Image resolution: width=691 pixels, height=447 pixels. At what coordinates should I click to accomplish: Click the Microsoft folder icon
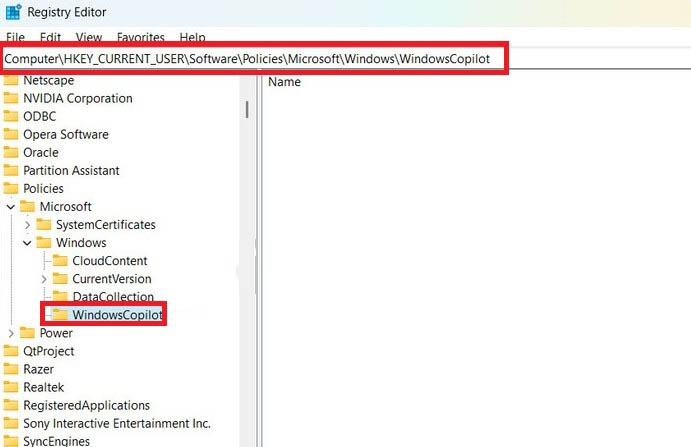tap(27, 207)
